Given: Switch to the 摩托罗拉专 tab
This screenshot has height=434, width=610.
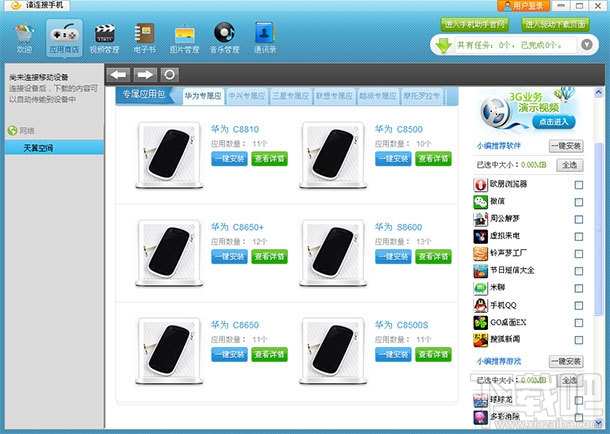Looking at the screenshot, I should point(421,96).
